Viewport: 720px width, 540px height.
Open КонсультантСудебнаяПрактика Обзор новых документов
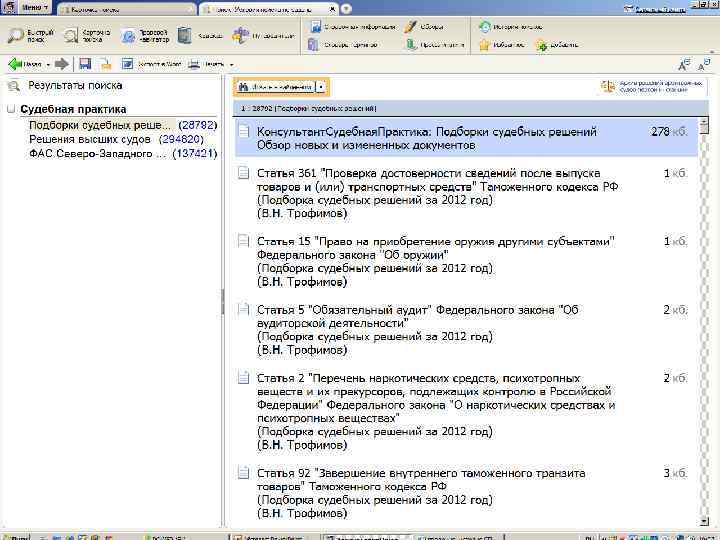[466, 138]
